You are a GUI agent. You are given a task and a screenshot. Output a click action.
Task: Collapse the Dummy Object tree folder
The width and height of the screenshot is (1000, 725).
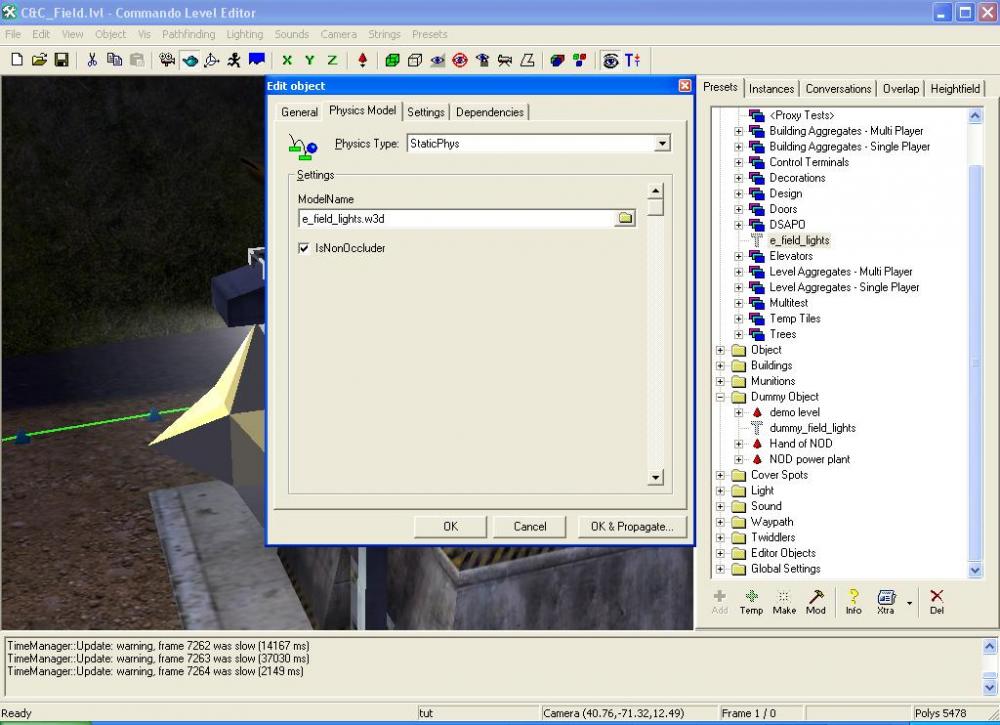(x=720, y=397)
